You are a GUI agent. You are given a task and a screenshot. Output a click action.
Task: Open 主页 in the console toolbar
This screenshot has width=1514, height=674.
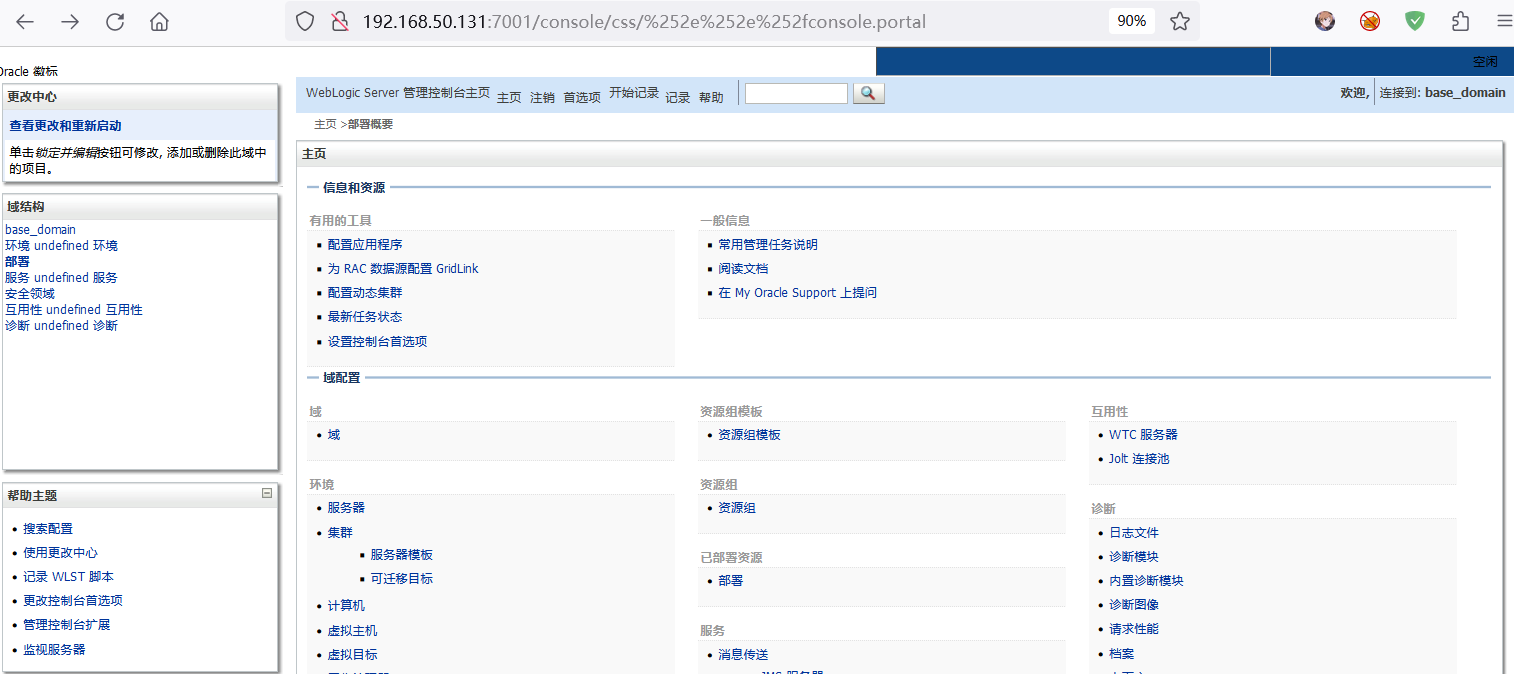coord(509,97)
